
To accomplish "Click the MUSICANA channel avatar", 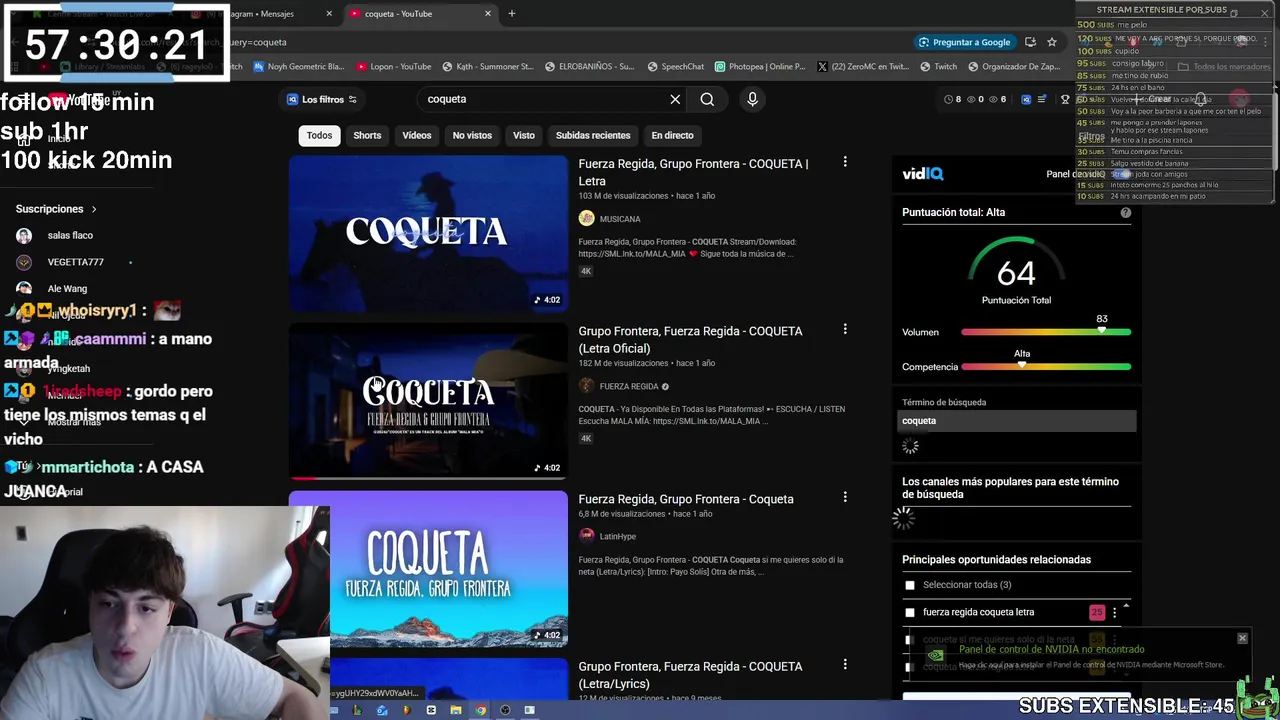I will 586,218.
